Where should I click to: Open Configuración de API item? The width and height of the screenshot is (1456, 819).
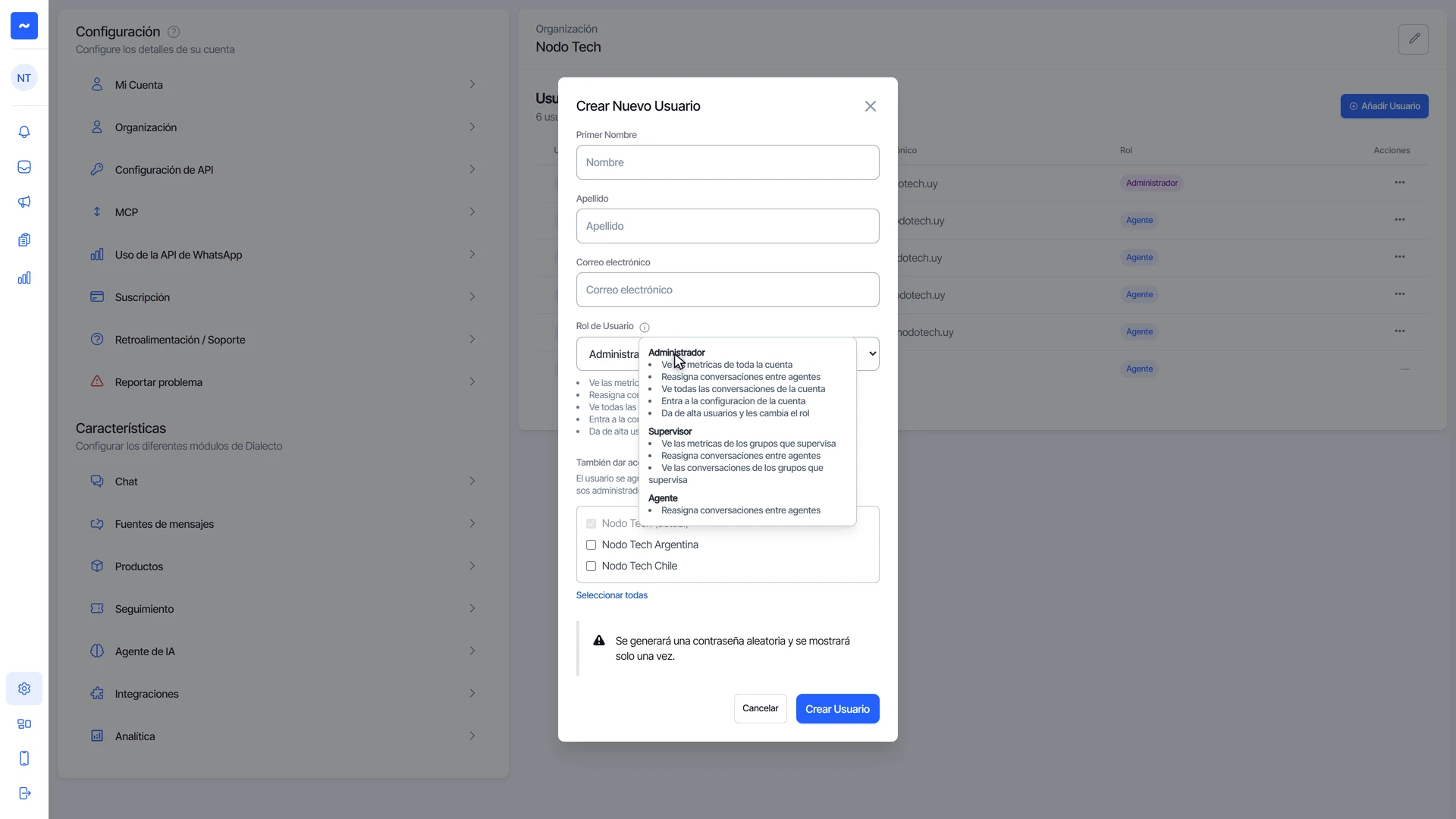pos(284,170)
